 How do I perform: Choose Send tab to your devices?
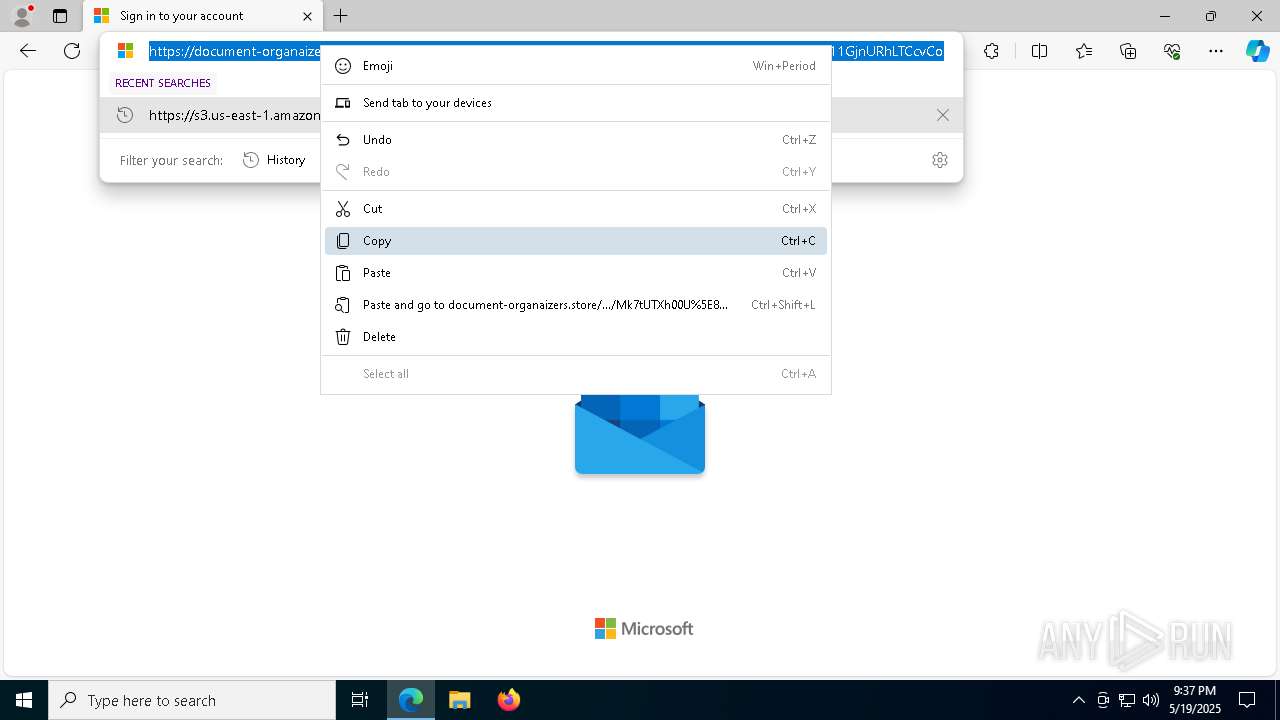click(x=576, y=103)
